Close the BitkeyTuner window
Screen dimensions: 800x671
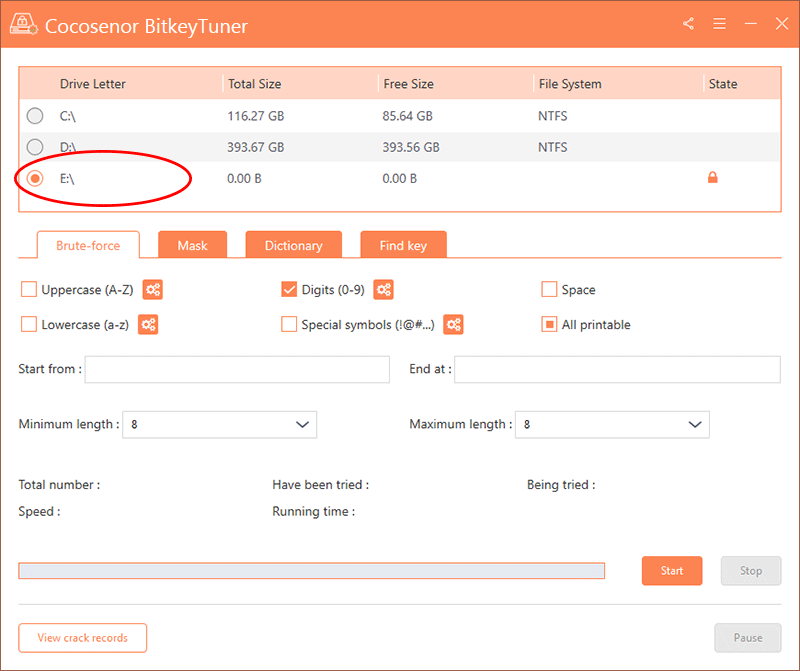point(782,23)
